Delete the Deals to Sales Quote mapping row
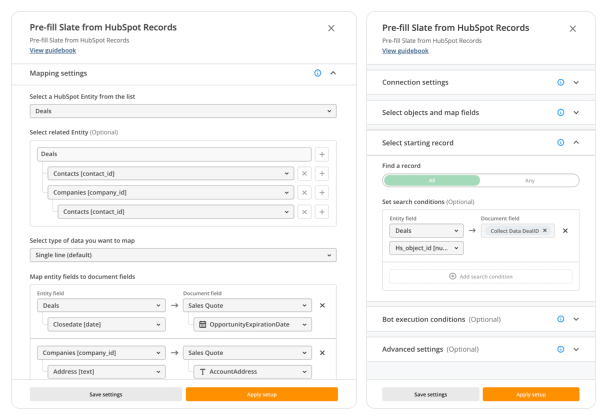The width and height of the screenshot is (608, 420). click(x=322, y=306)
